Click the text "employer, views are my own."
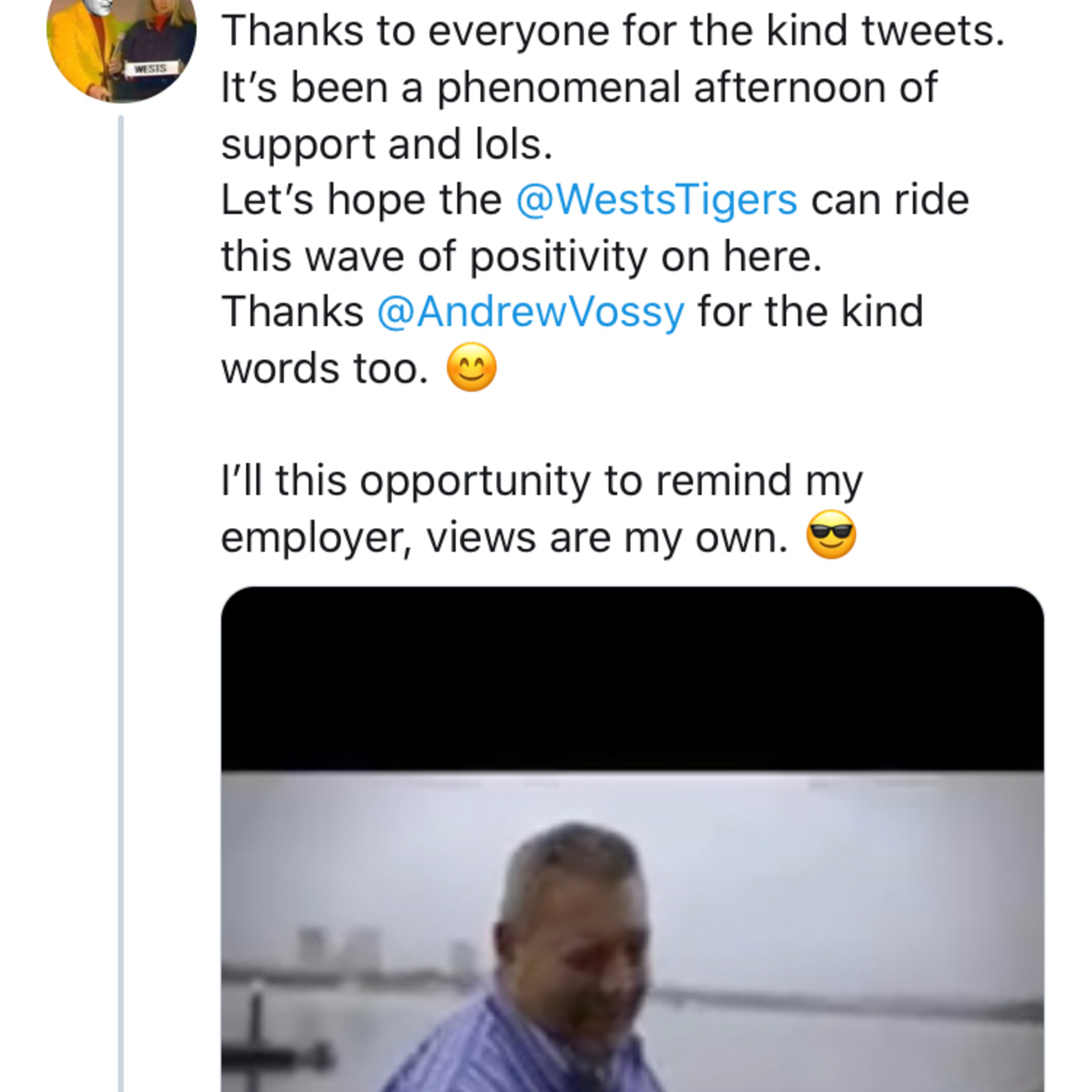Image resolution: width=1092 pixels, height=1092 pixels. (x=504, y=537)
